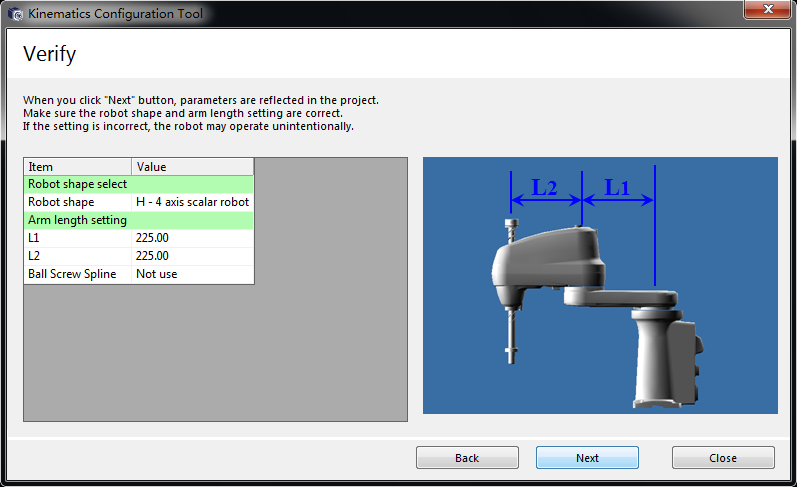Select the Value column header
The image size is (797, 487).
tap(193, 167)
